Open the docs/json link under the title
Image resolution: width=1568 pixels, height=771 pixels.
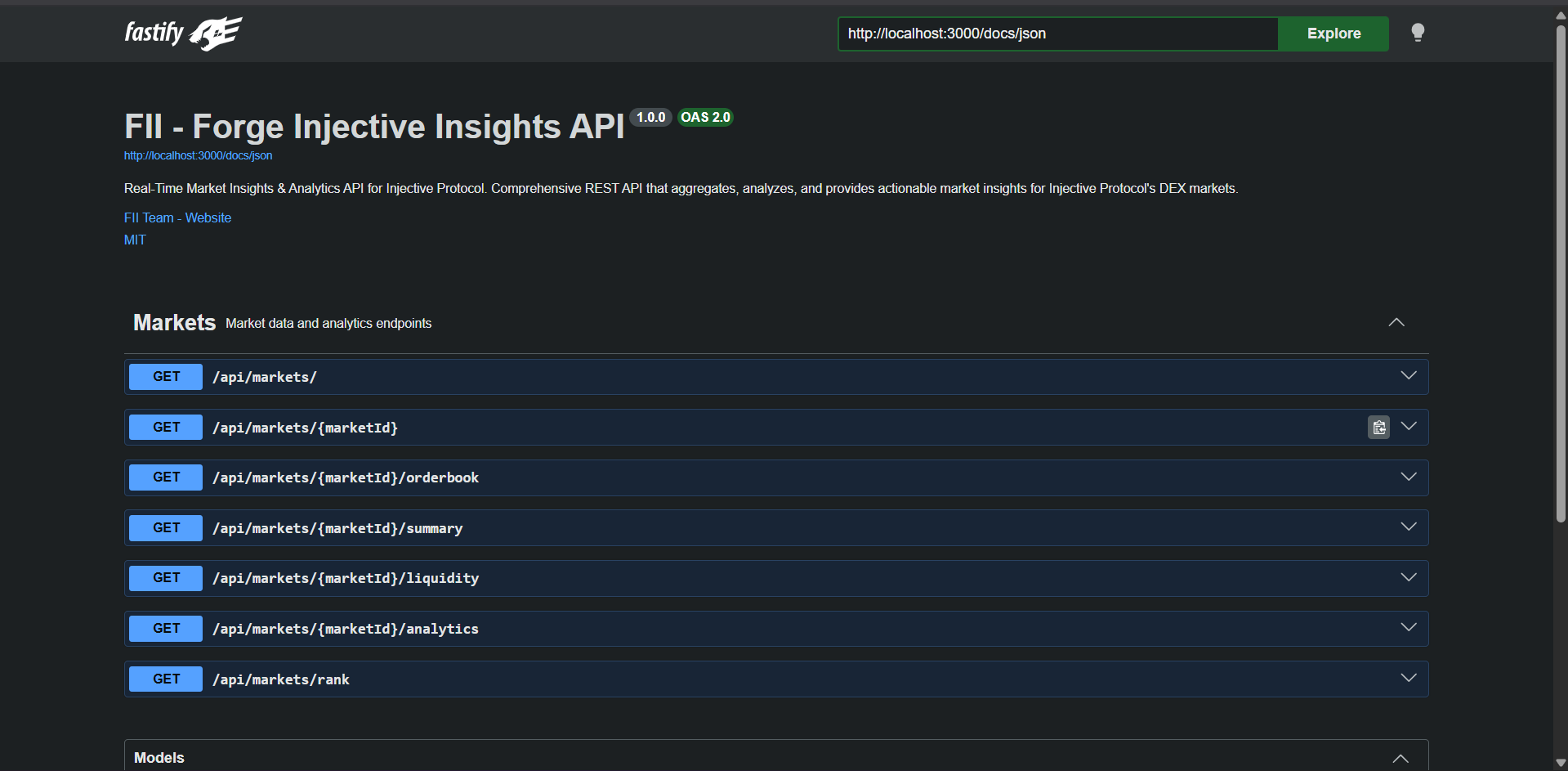click(x=198, y=155)
